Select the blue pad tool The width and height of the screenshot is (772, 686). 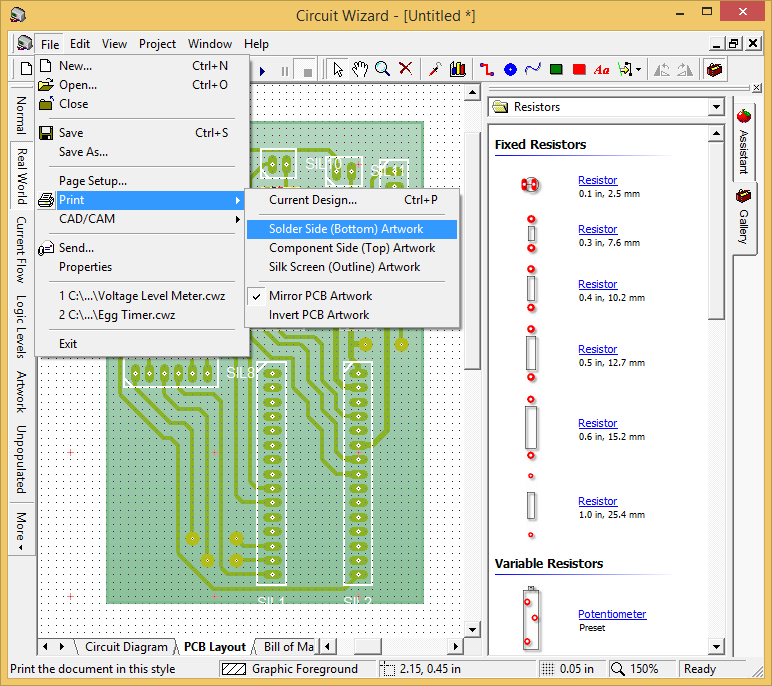click(510, 69)
